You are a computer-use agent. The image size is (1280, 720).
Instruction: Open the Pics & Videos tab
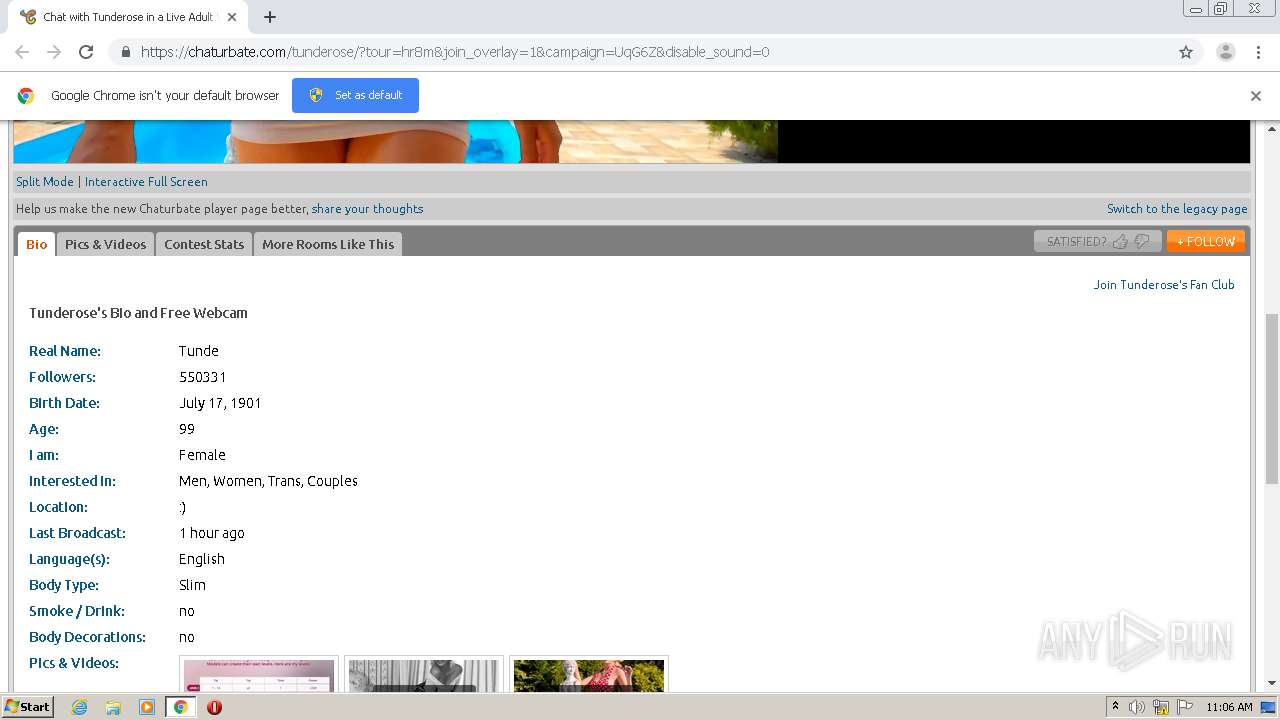click(x=105, y=244)
